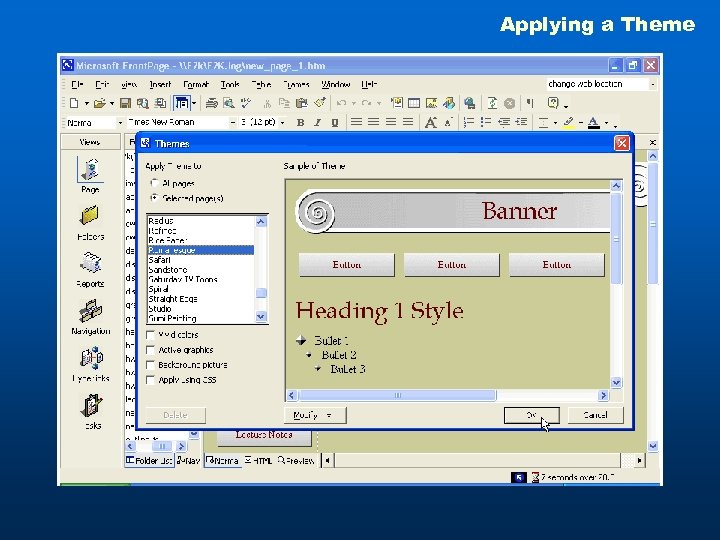Enable the Background picture checkbox

point(150,365)
